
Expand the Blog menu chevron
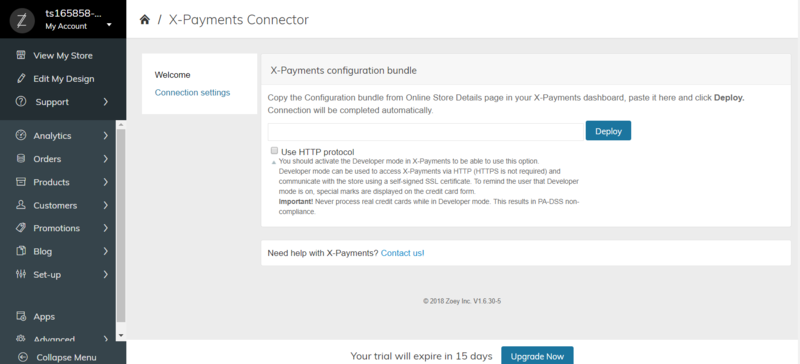(x=106, y=251)
